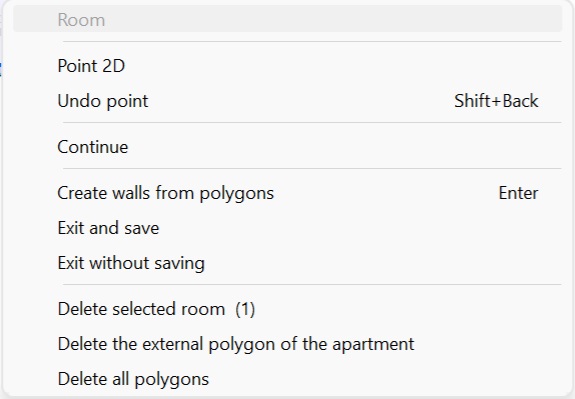This screenshot has width=575, height=399.
Task: Click the Continue menu item
Action: tap(288, 147)
